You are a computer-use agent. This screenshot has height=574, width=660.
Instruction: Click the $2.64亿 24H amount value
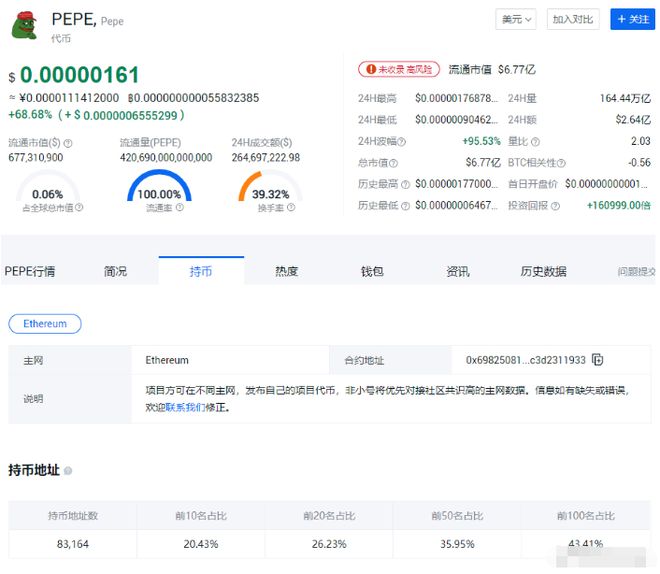[x=633, y=120]
